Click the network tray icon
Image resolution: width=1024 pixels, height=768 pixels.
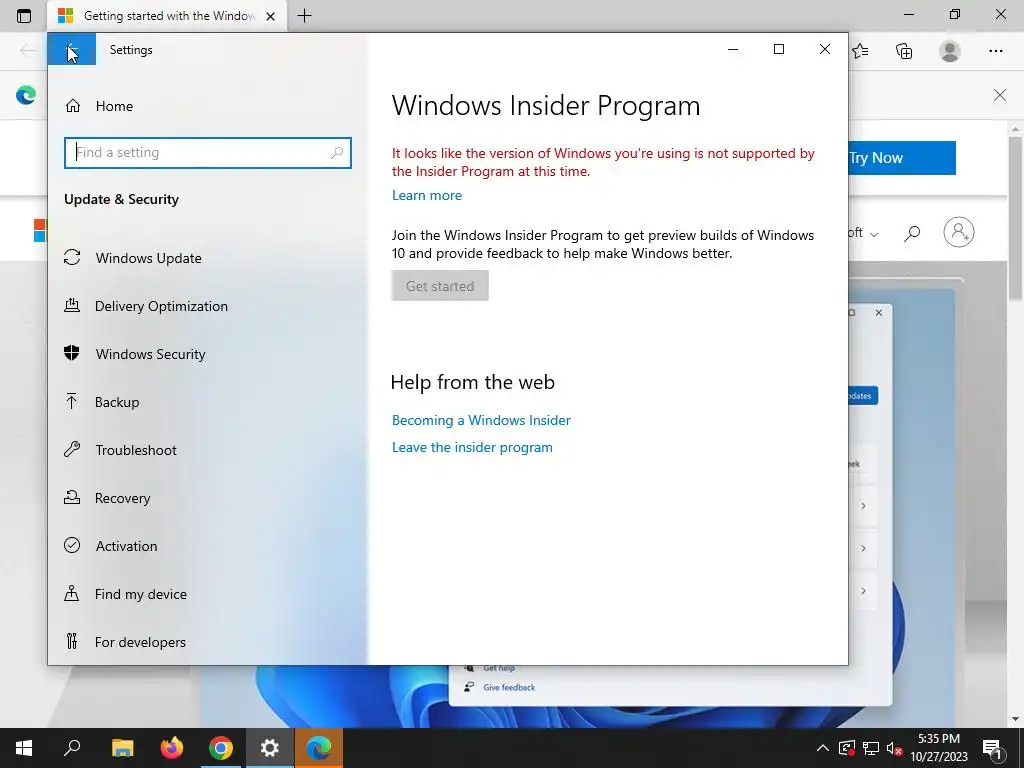pyautogui.click(x=871, y=748)
